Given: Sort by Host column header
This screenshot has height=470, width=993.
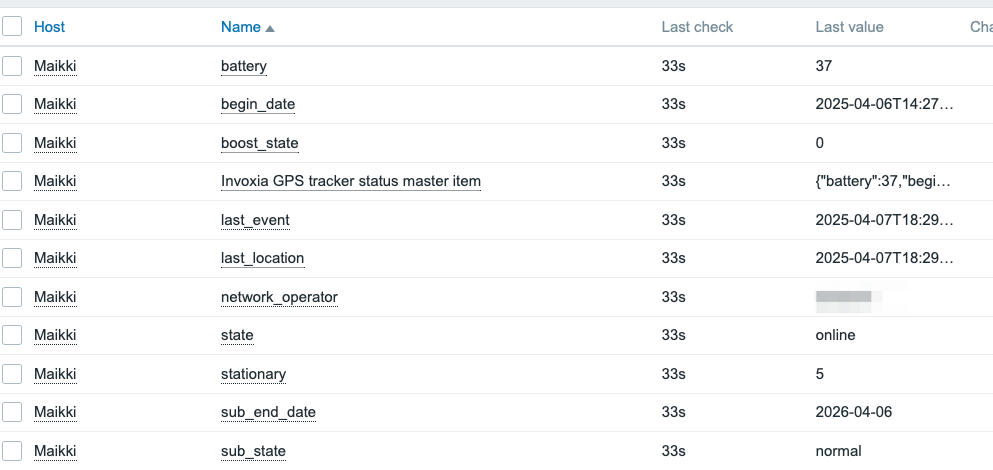Looking at the screenshot, I should pyautogui.click(x=49, y=27).
